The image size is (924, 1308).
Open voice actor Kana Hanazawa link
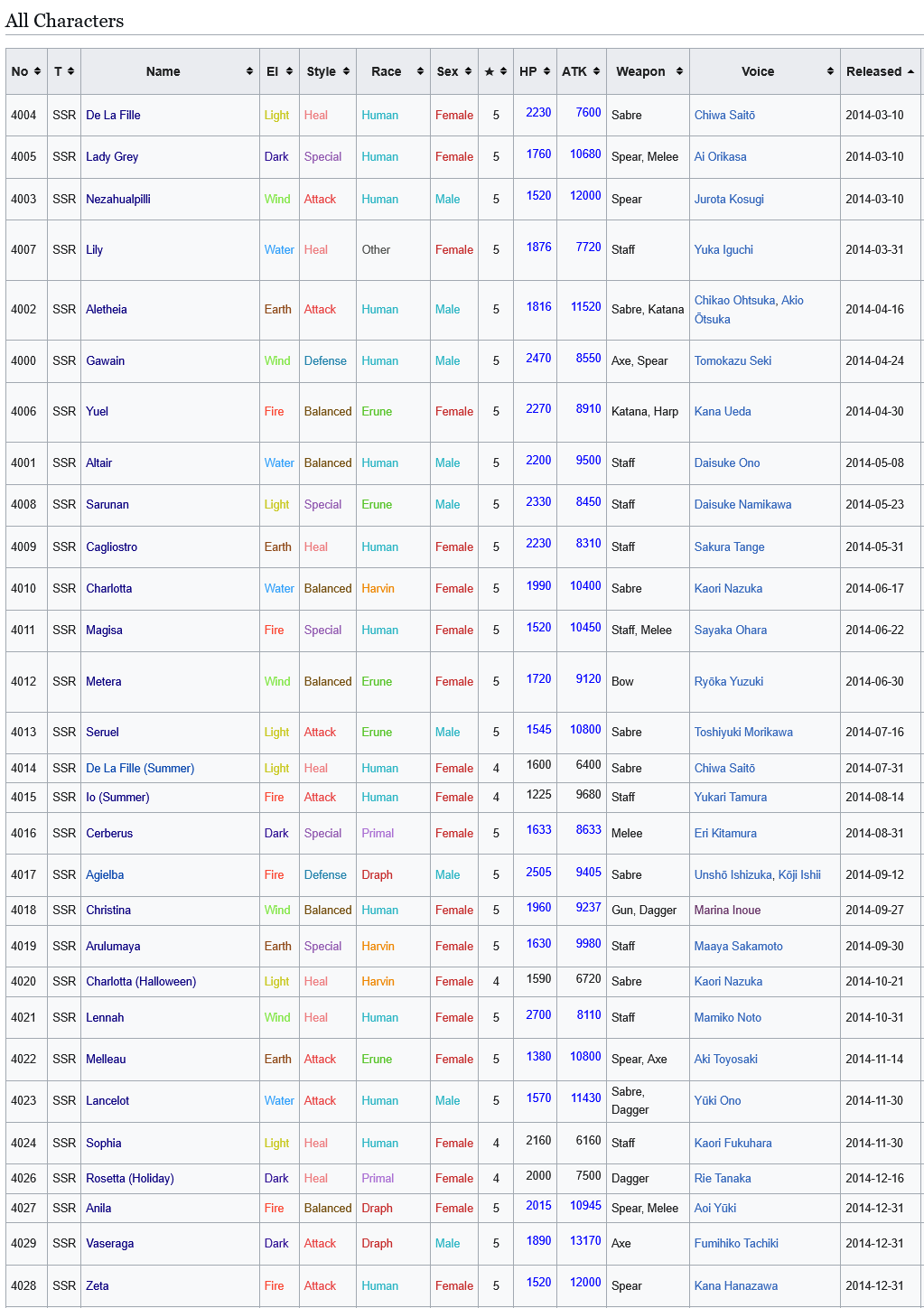tap(736, 1285)
